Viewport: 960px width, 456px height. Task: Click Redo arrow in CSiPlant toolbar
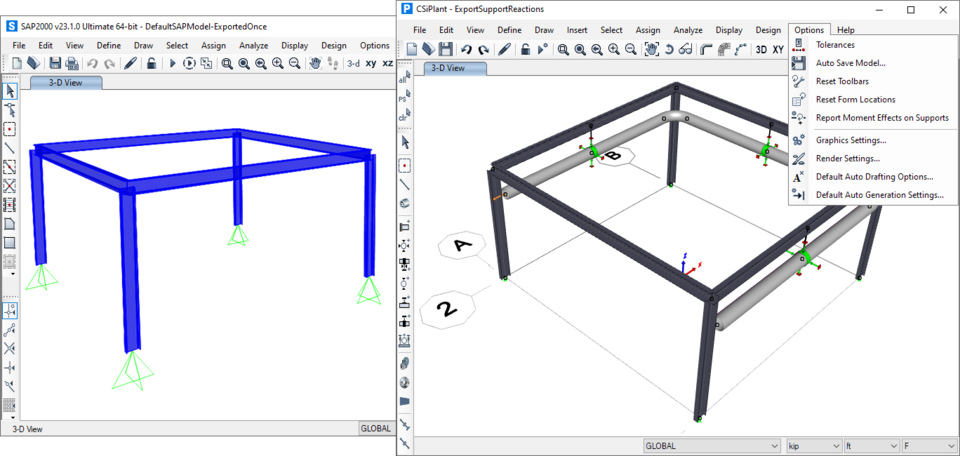click(483, 50)
